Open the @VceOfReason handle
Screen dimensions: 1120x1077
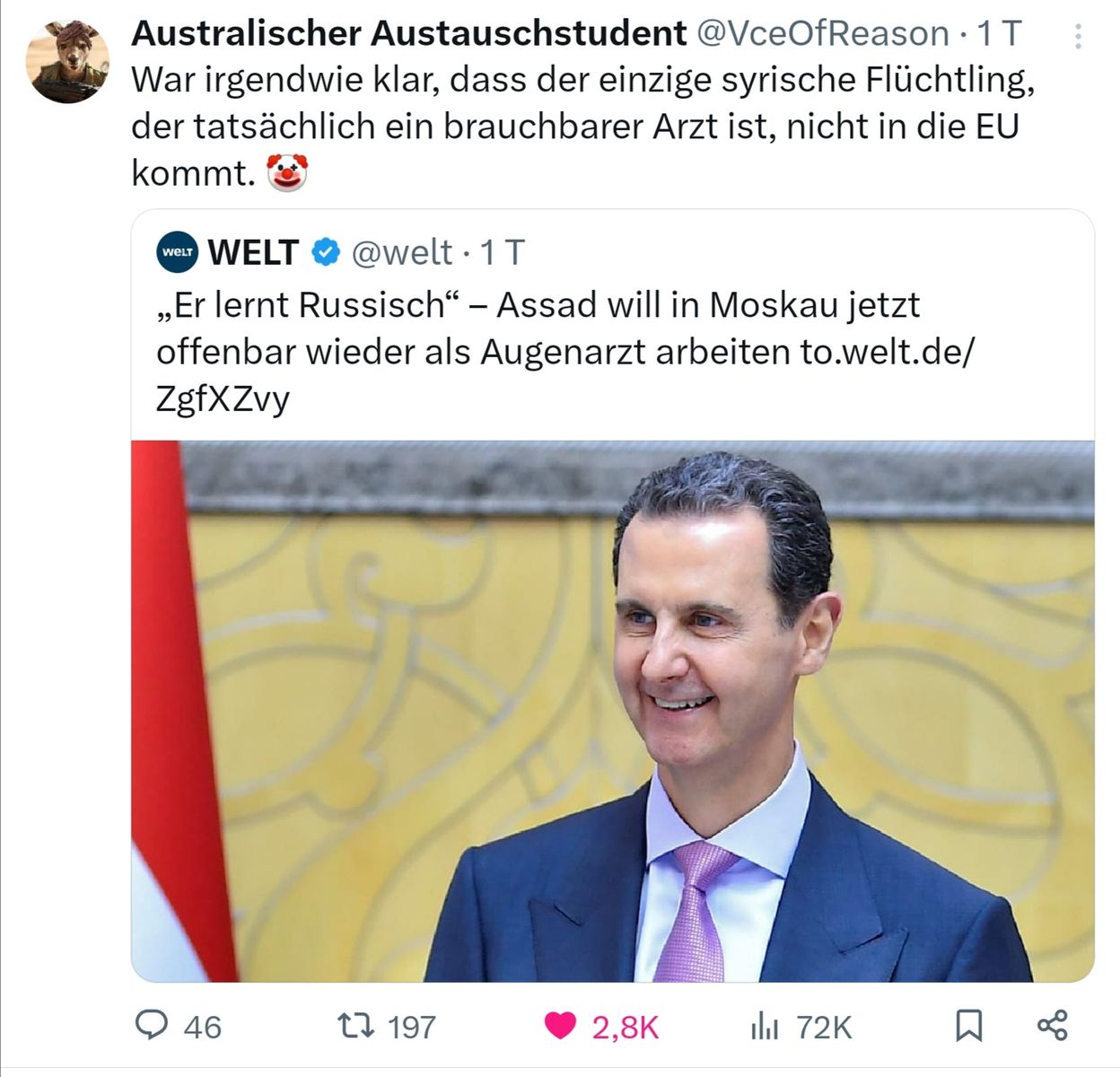(x=822, y=33)
